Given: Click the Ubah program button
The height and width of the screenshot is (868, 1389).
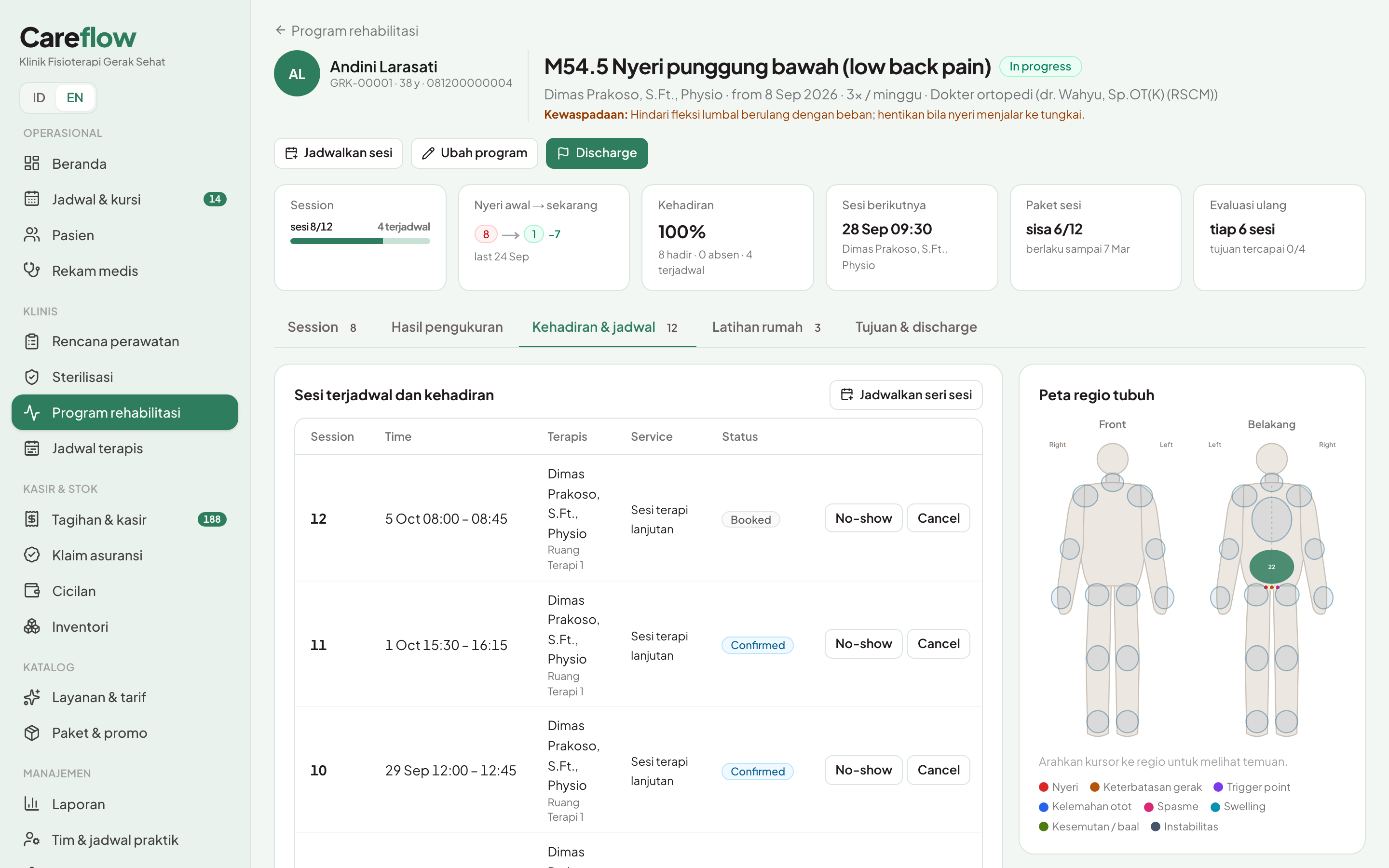Looking at the screenshot, I should coord(474,153).
